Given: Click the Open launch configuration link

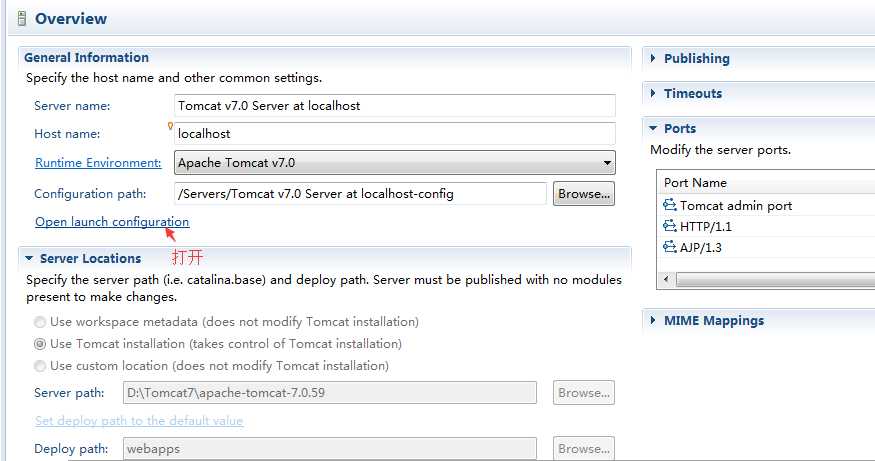Looking at the screenshot, I should [x=112, y=222].
